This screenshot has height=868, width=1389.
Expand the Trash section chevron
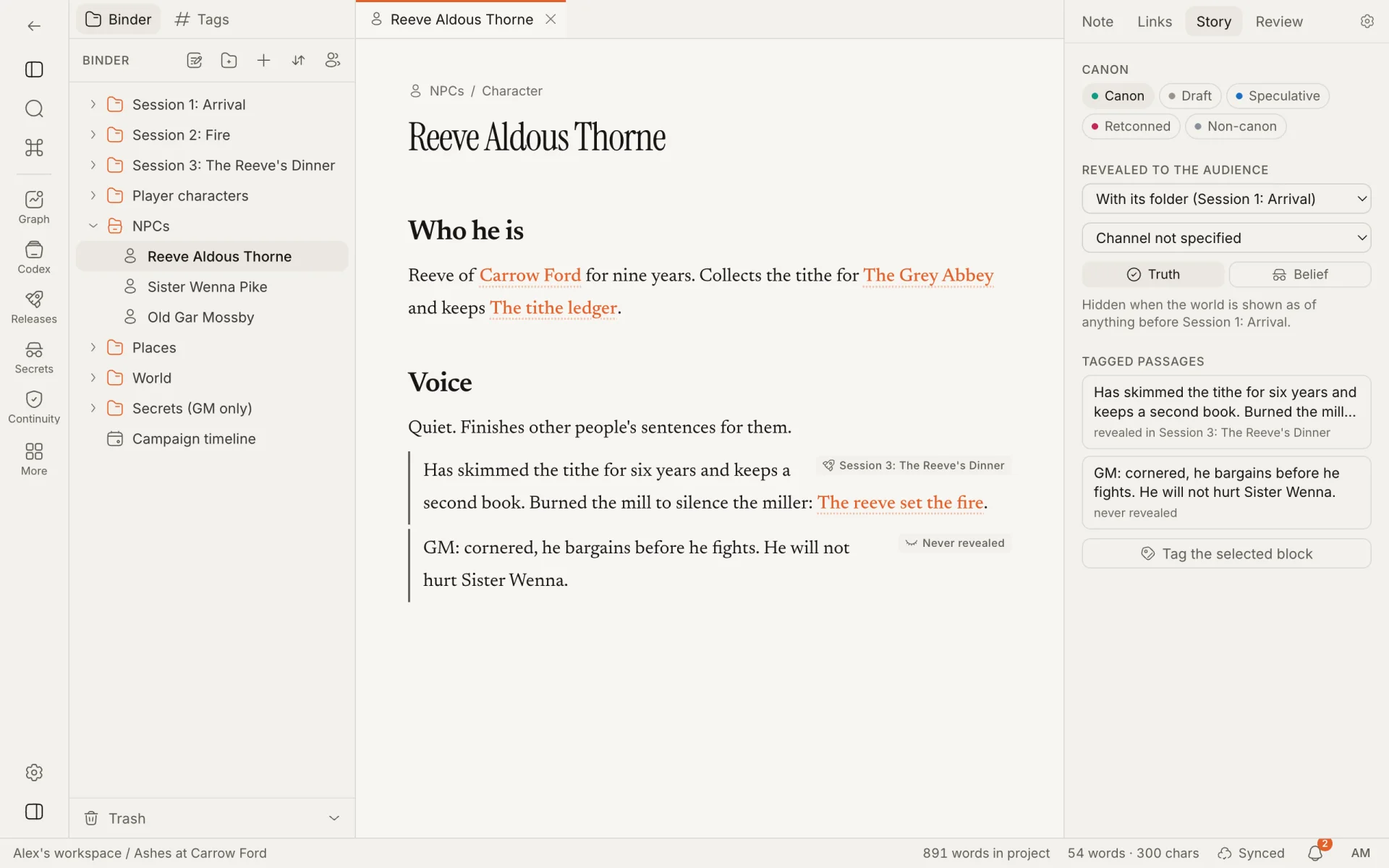(x=334, y=818)
